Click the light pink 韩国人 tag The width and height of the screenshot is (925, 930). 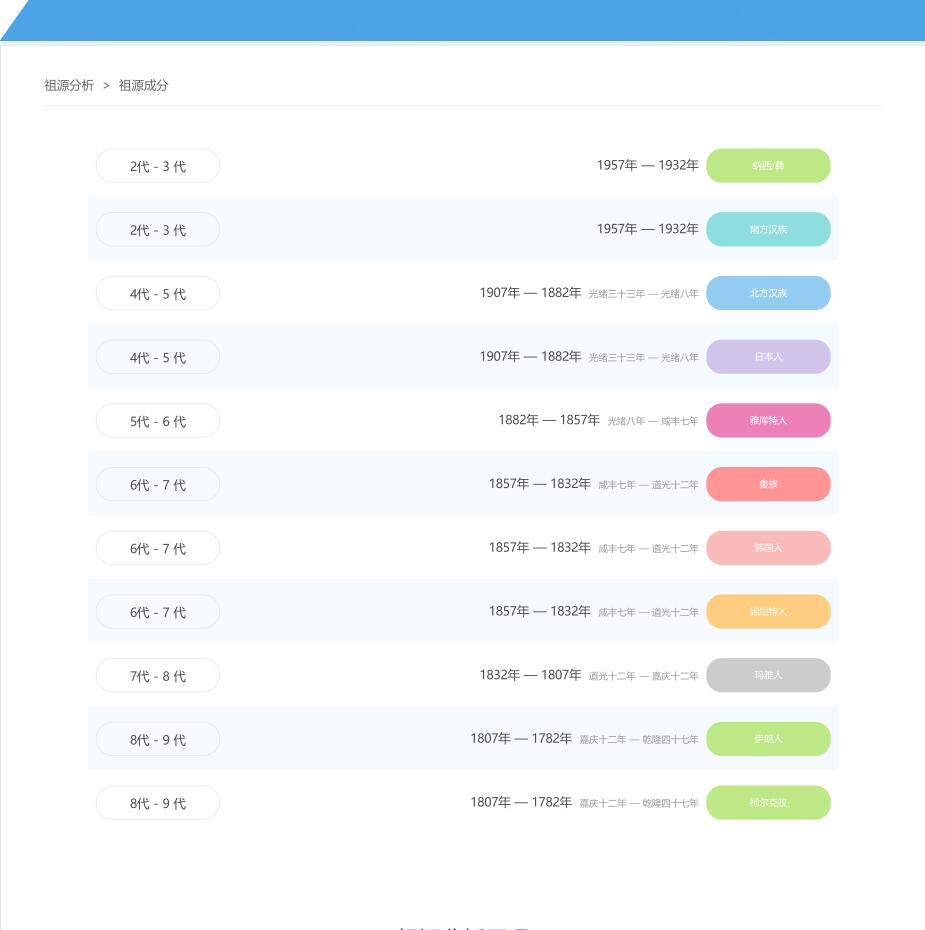[x=768, y=547]
